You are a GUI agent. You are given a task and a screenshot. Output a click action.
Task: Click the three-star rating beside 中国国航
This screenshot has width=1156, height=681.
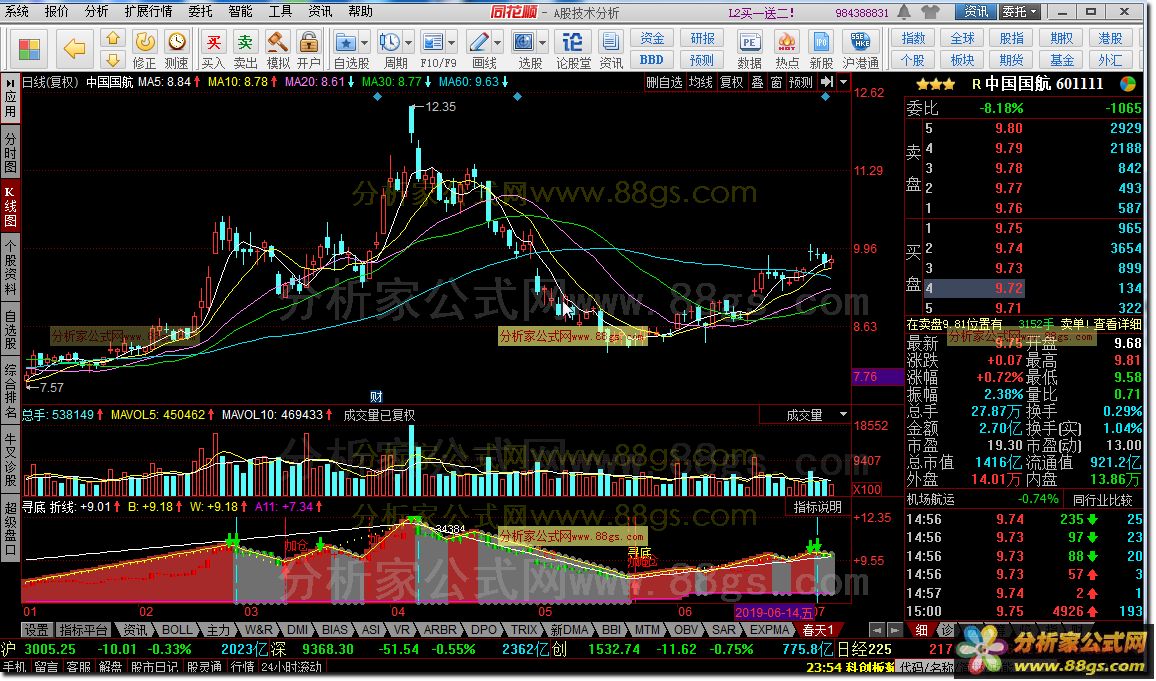(x=936, y=84)
